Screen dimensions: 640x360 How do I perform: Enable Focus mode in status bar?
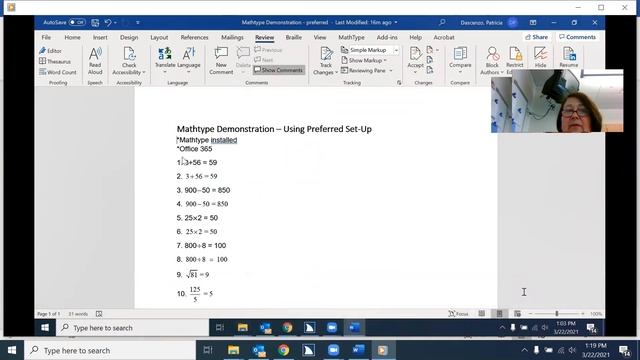coord(458,313)
